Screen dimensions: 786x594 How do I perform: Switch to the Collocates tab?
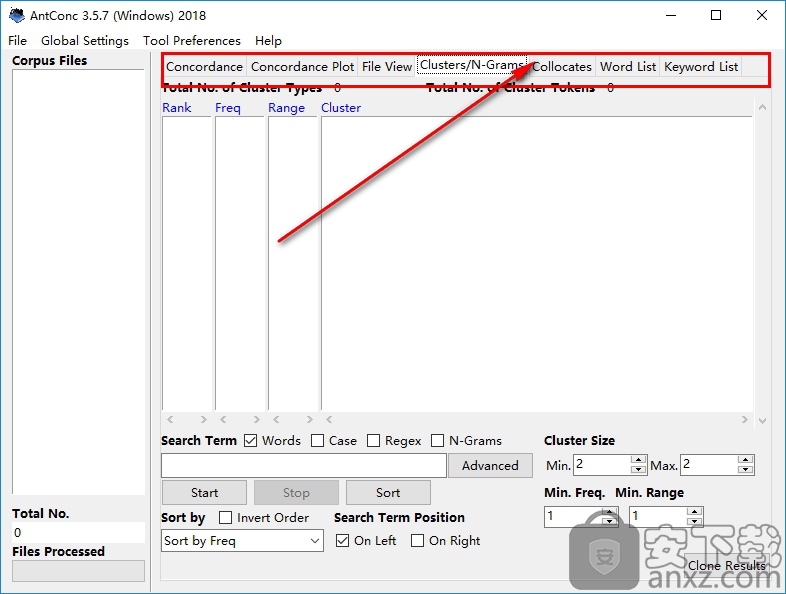tap(561, 67)
